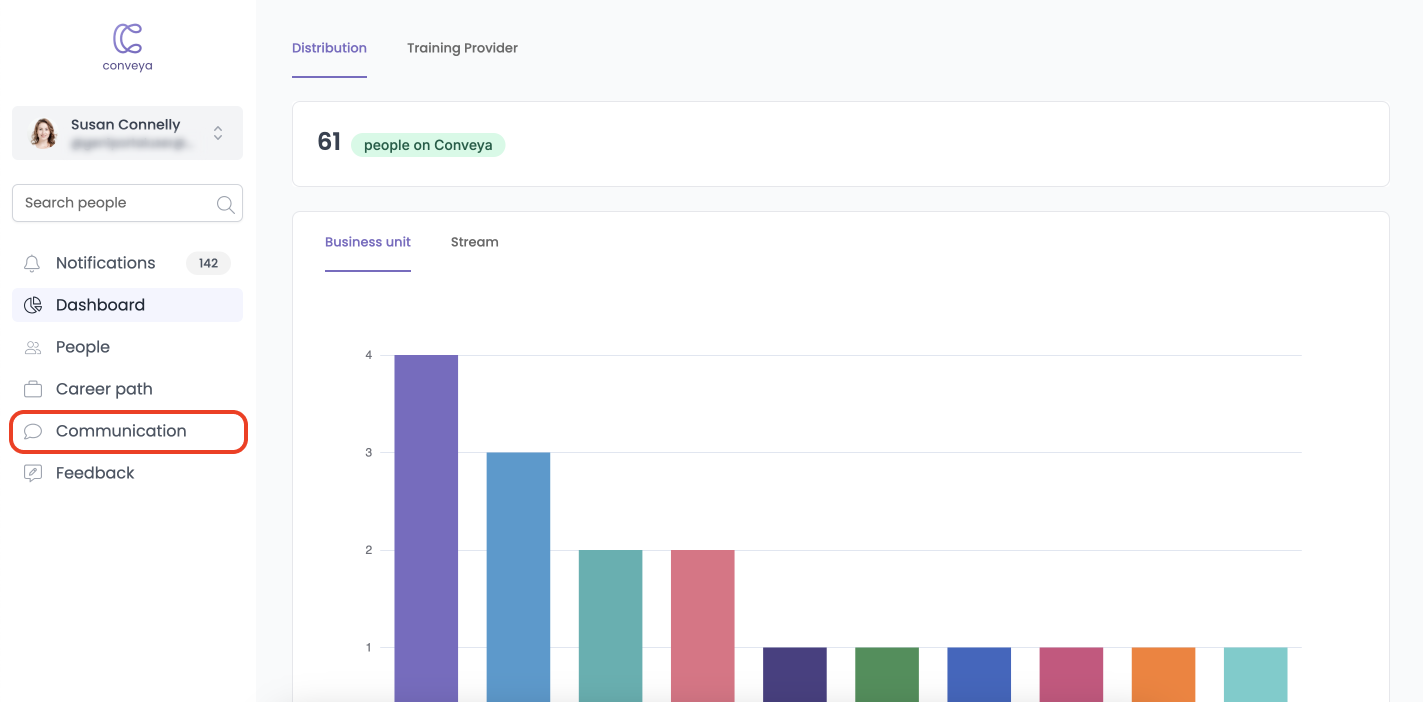Click the y-axis label 2
Viewport: 1423px width, 702px height.
(x=369, y=550)
